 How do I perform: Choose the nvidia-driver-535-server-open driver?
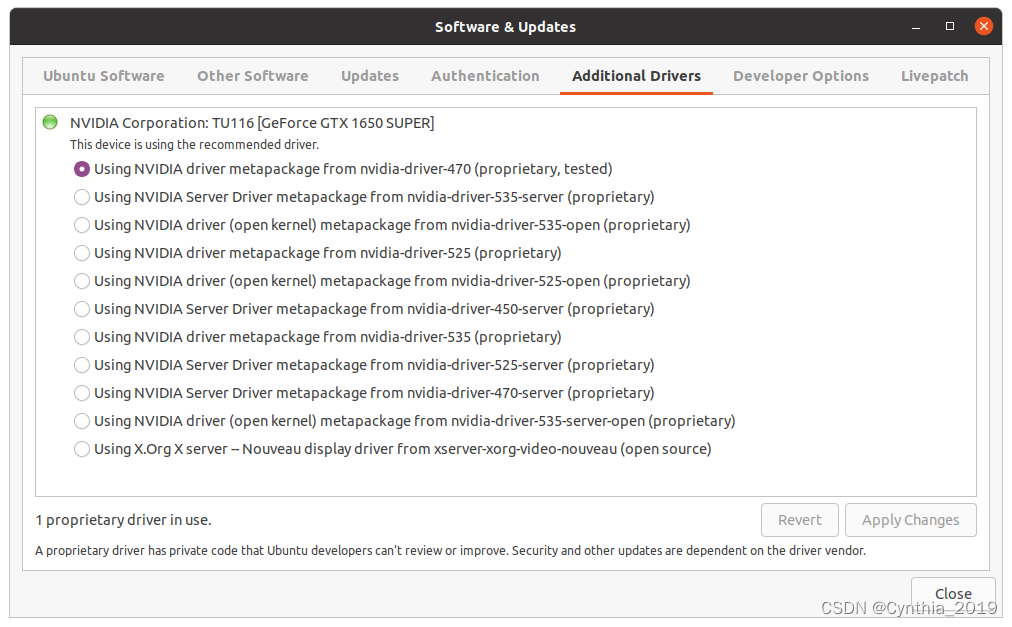coord(81,421)
